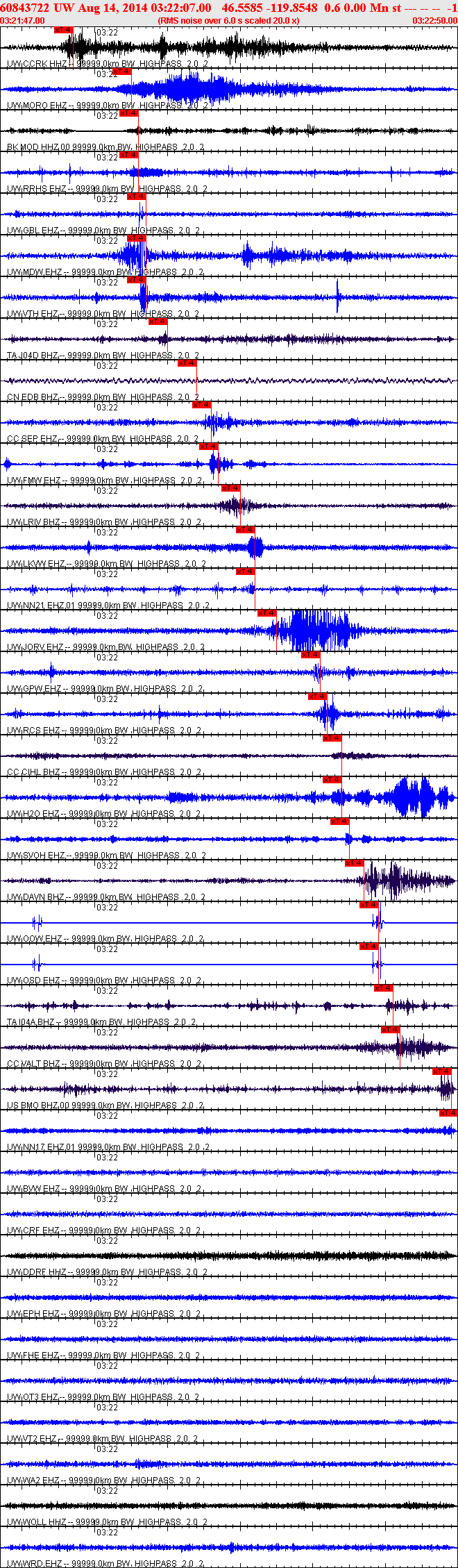The width and height of the screenshot is (458, 1568).
Task: Click red pick flag on UW CCRK trace
Action: [63, 30]
